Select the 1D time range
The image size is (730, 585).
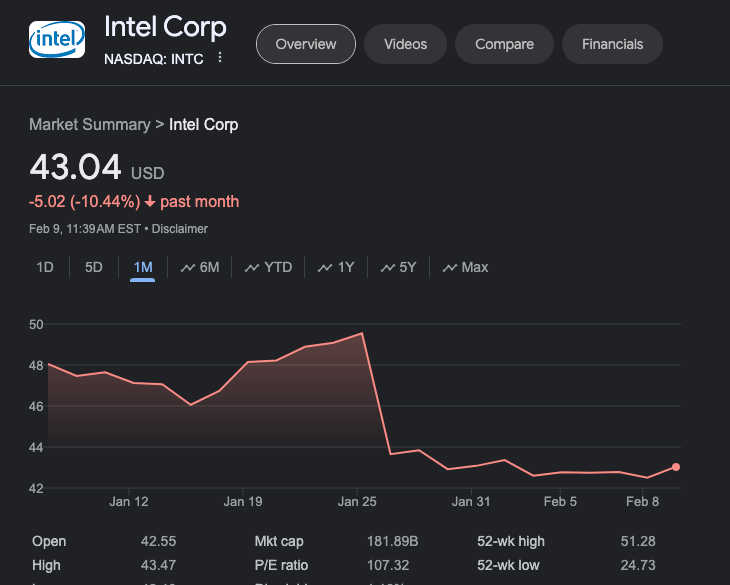[x=45, y=267]
